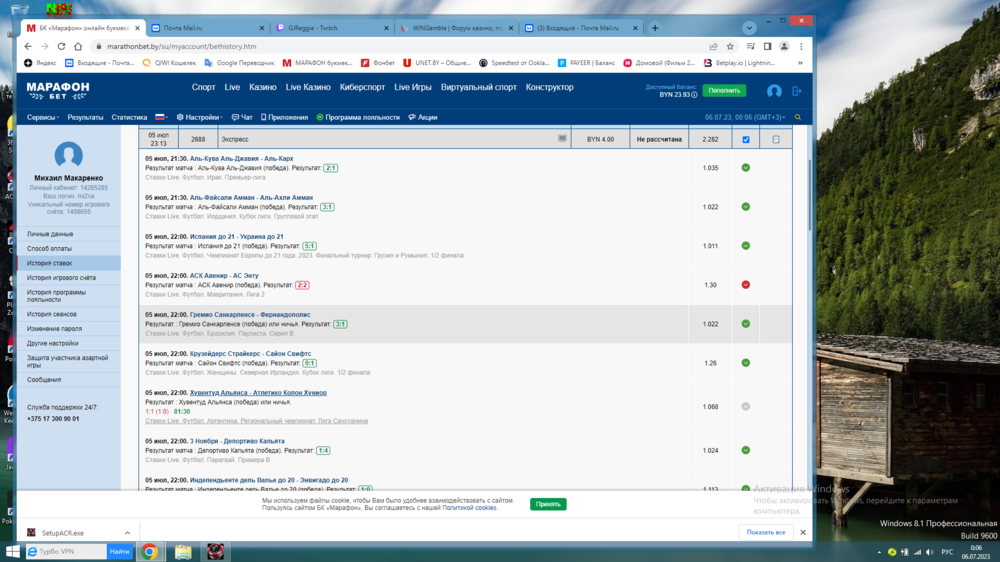Viewport: 1000px width, 562px height.
Task: Open the Russian flag language selector
Action: [x=160, y=117]
